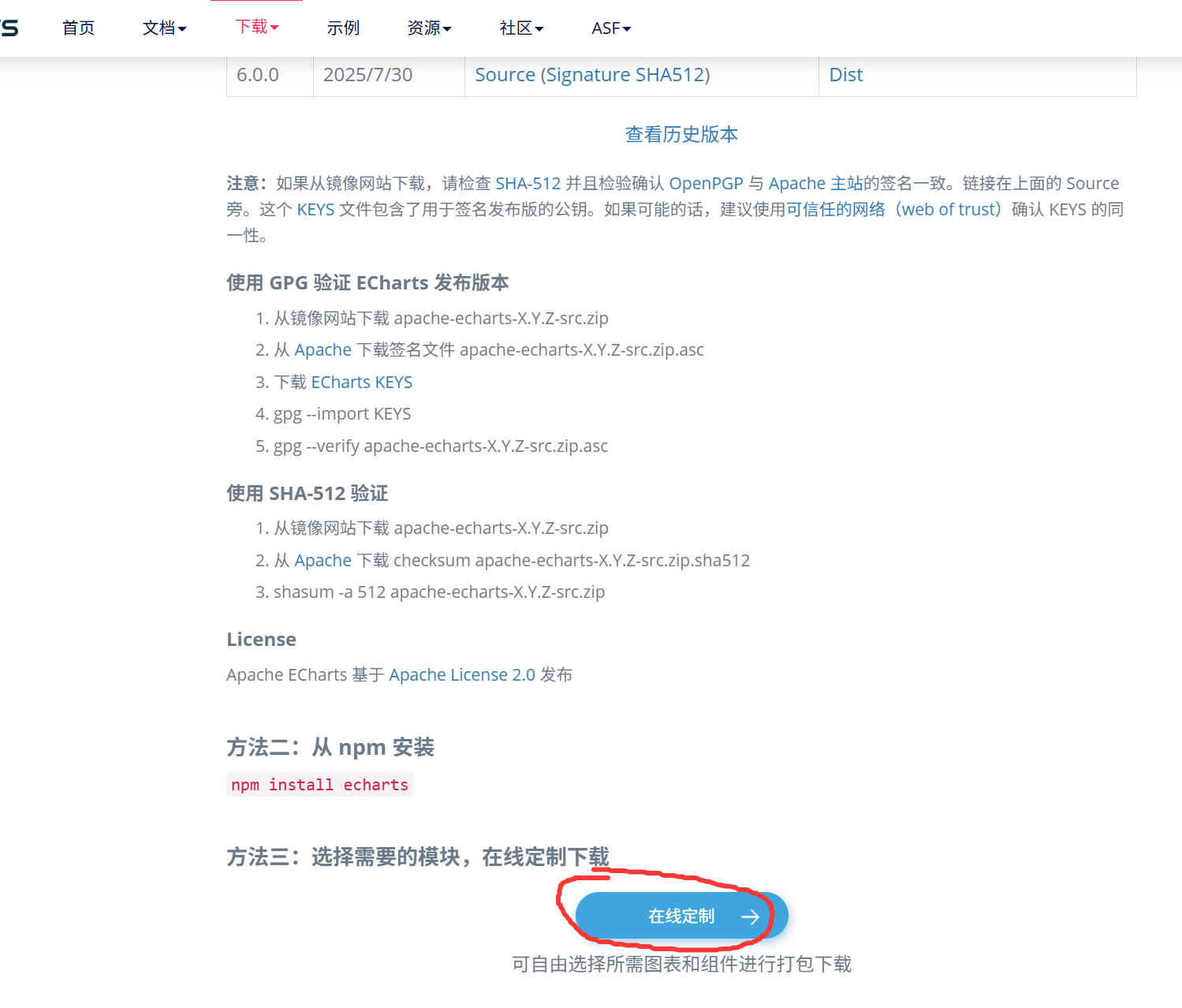Open the 示例 navigation item
The height and width of the screenshot is (1008, 1182).
[343, 28]
